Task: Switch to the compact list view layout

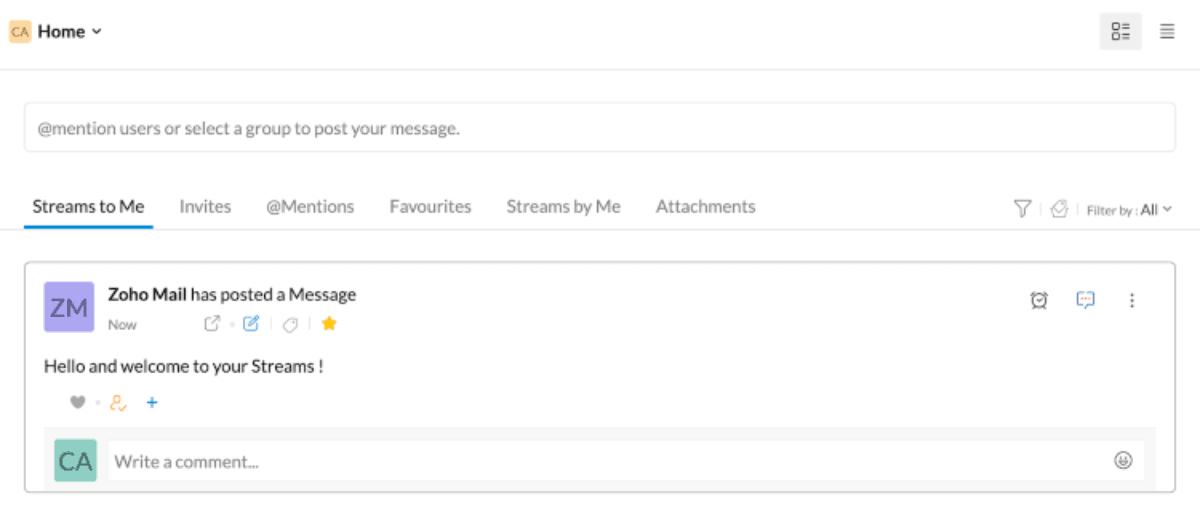Action: click(x=1167, y=32)
